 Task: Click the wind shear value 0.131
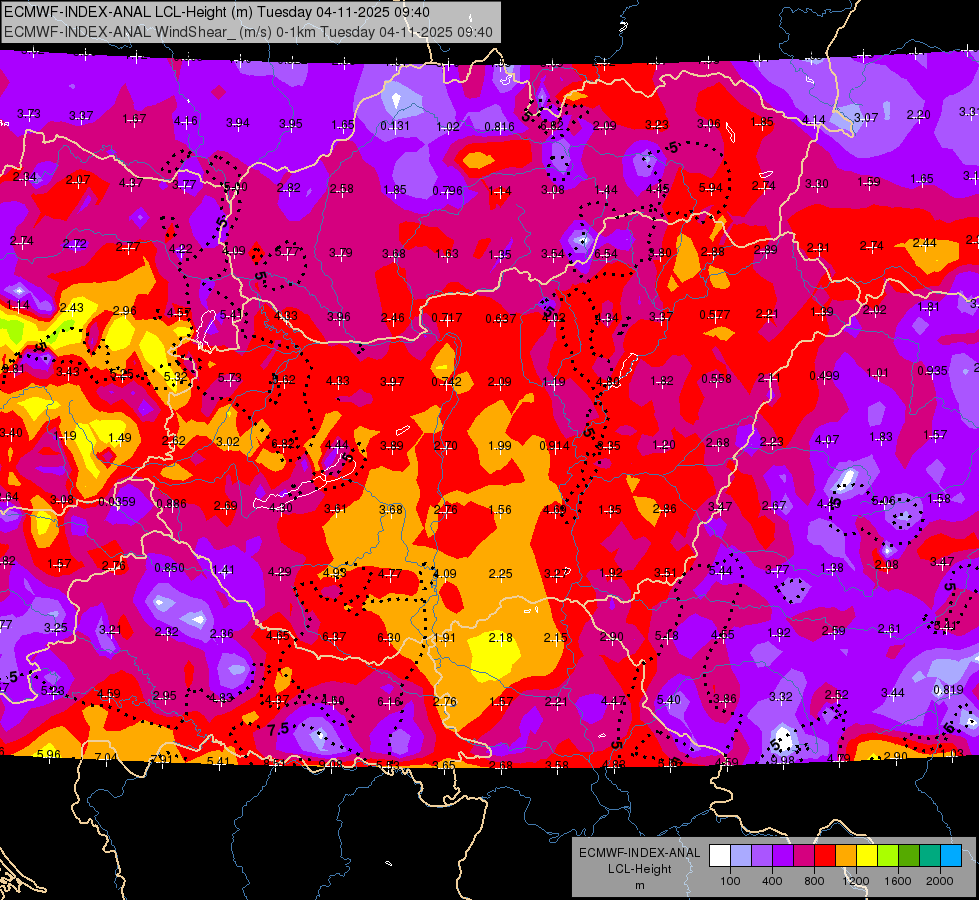pos(395,126)
